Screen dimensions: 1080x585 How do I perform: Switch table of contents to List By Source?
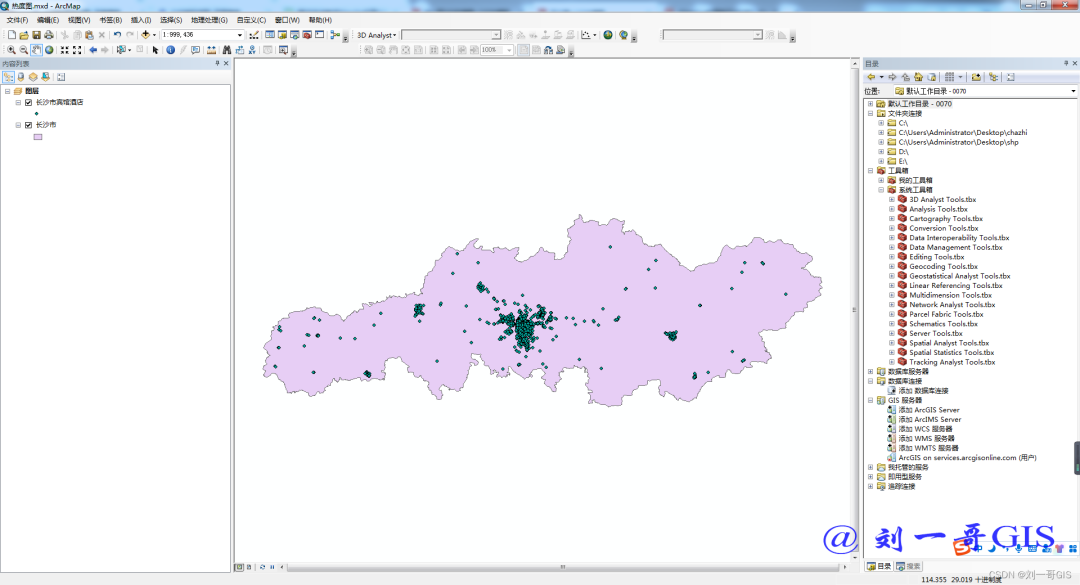pos(21,77)
